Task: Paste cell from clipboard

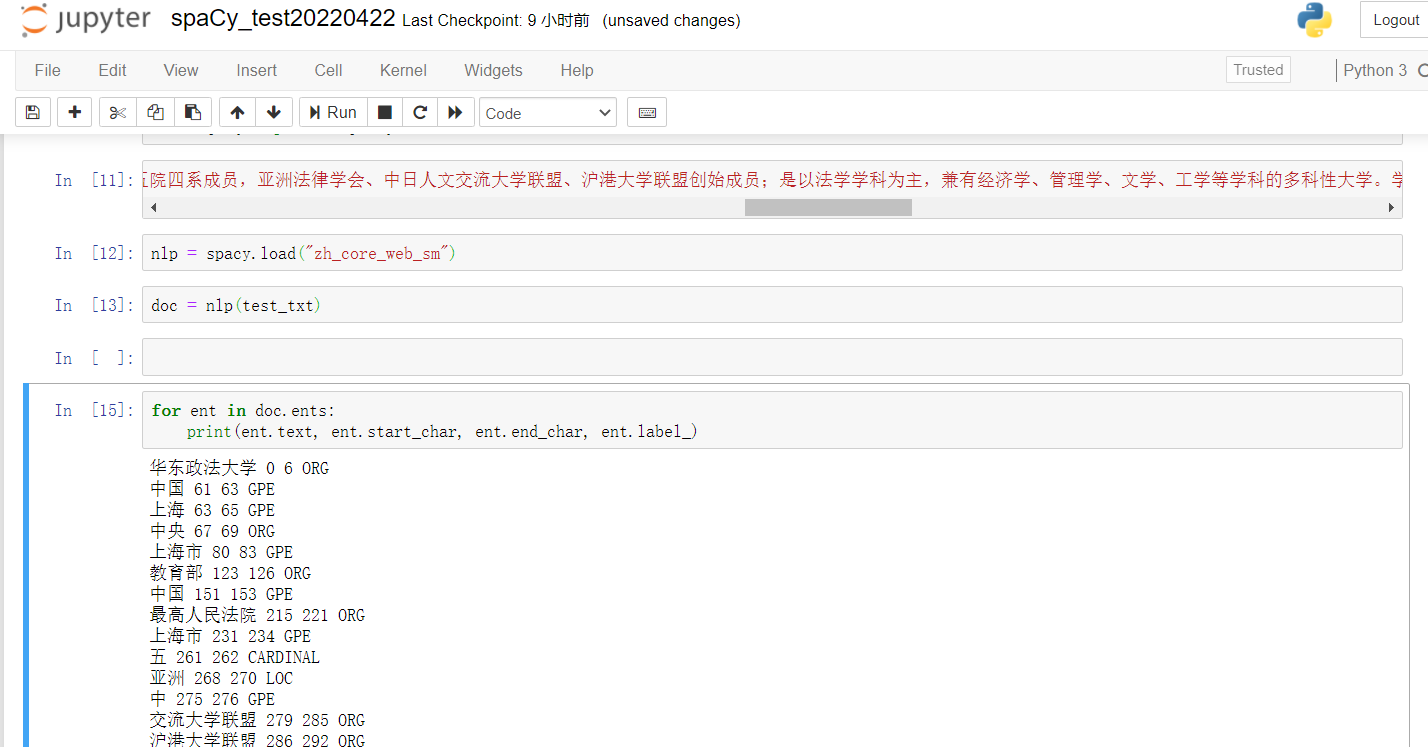Action: click(x=192, y=111)
